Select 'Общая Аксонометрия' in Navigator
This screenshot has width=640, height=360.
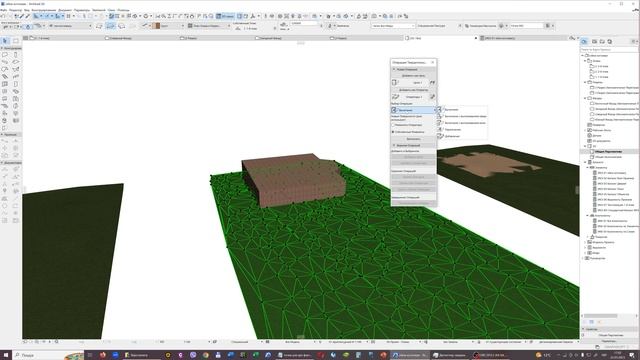pos(608,157)
